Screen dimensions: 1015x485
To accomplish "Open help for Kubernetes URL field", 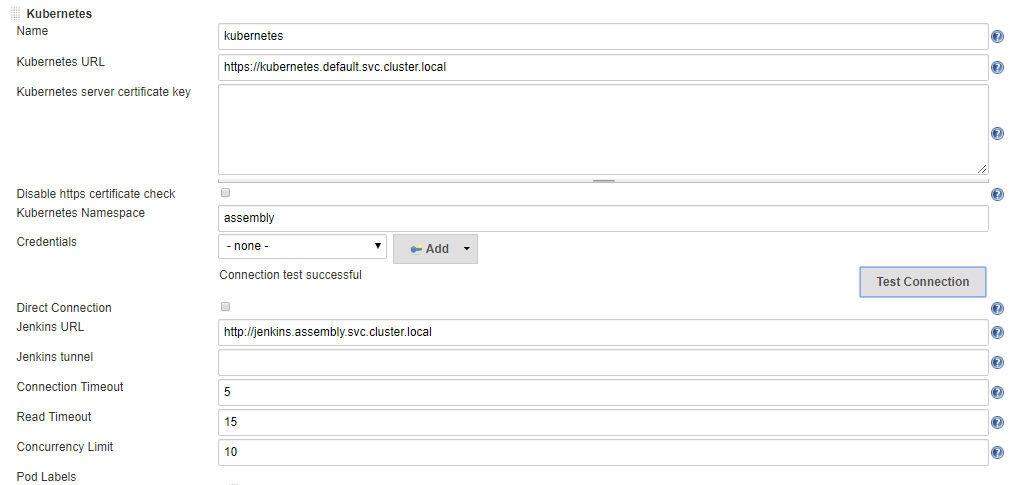I will point(997,67).
